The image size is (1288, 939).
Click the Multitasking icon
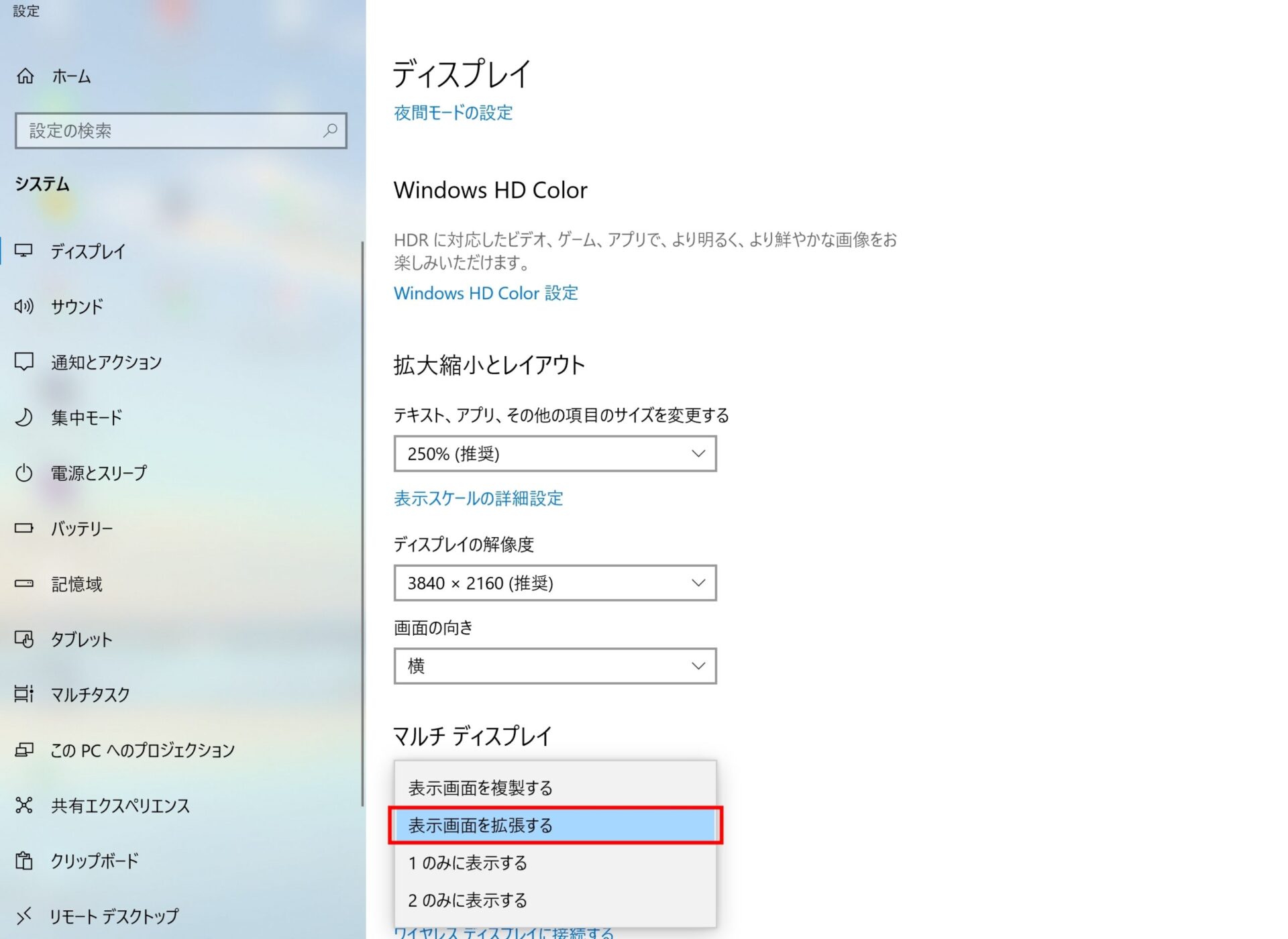(24, 694)
